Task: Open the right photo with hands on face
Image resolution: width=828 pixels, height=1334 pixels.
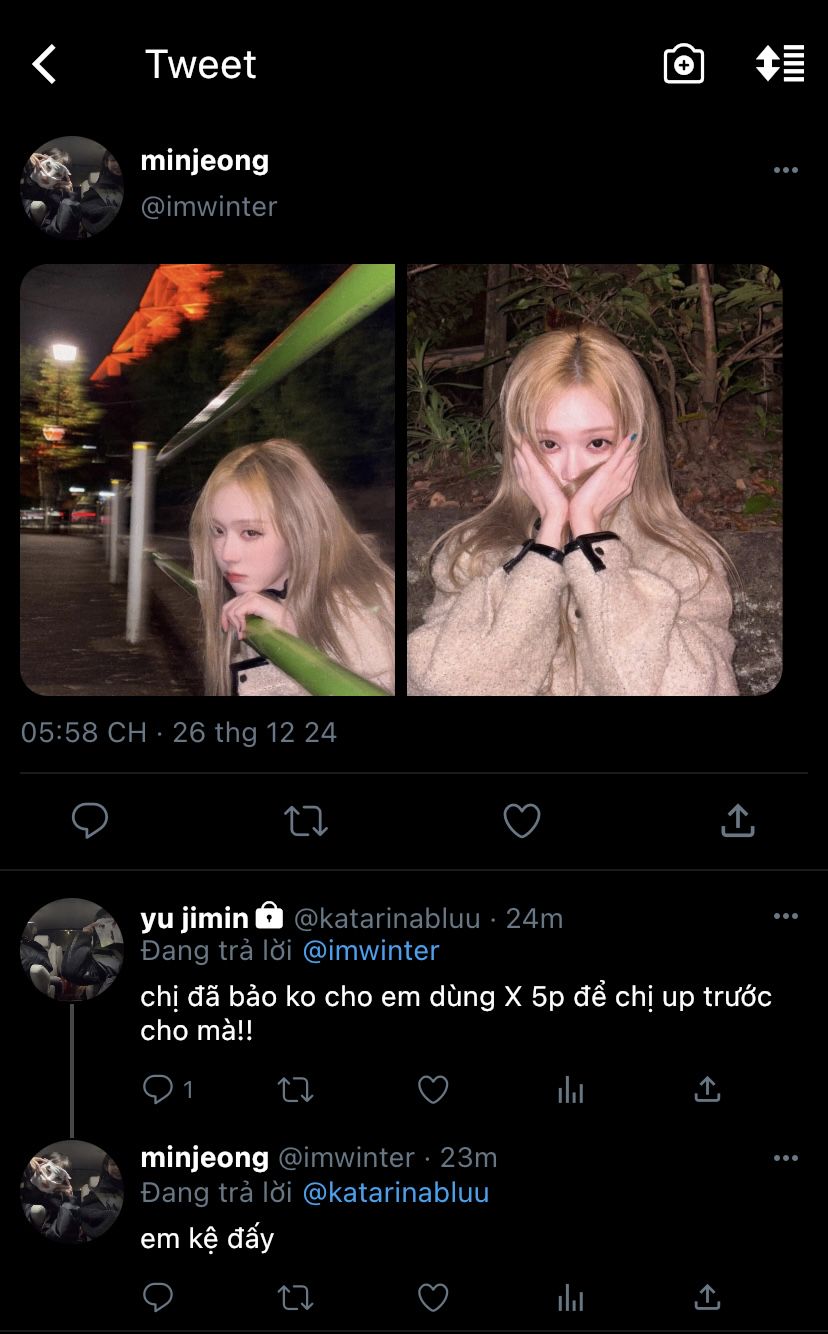Action: coord(595,479)
